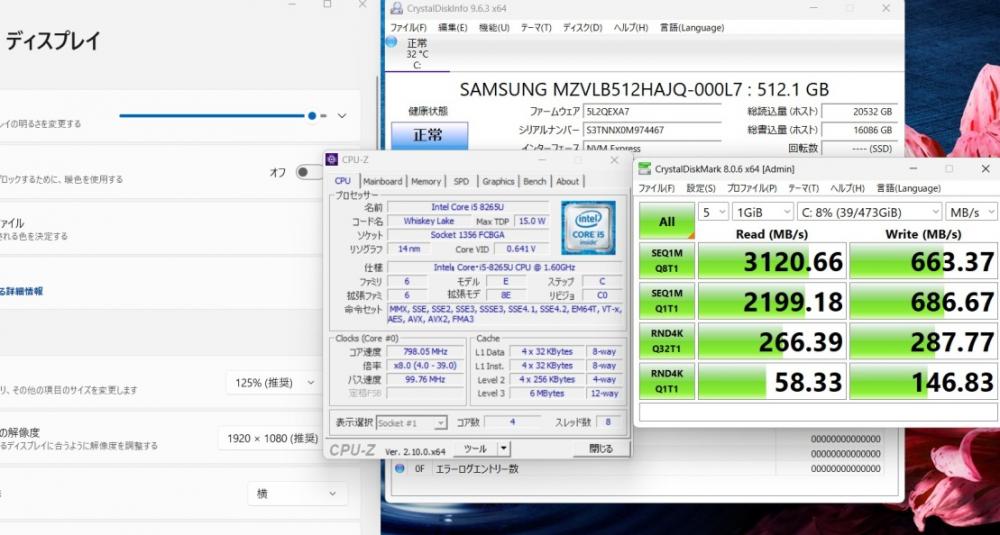Click the ツール button in CPU-Z
Viewport: 1000px width, 535px height.
[x=475, y=449]
